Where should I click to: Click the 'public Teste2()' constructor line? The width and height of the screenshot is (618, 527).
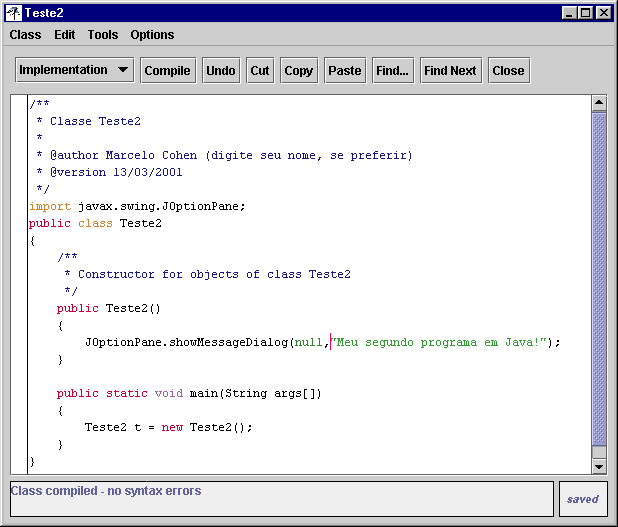(108, 308)
